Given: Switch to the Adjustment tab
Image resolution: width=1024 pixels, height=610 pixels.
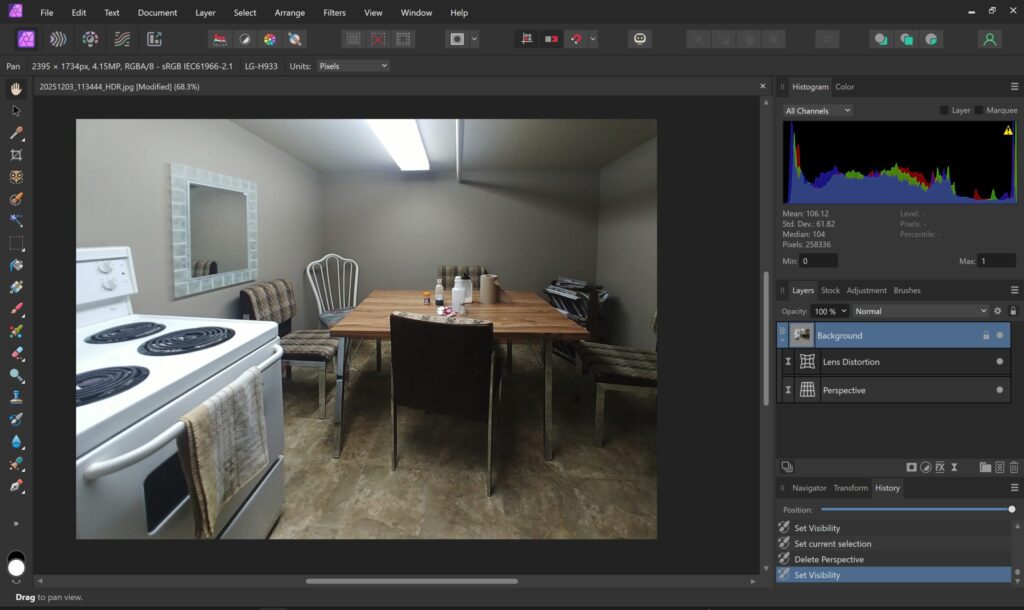Looking at the screenshot, I should pyautogui.click(x=866, y=290).
